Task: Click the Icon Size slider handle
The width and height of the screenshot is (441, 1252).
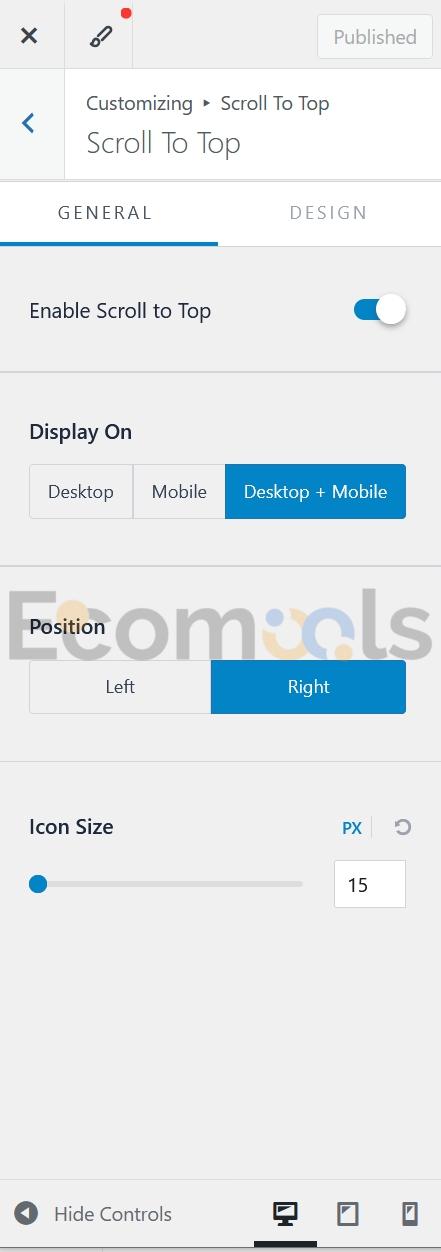Action: coord(38,884)
